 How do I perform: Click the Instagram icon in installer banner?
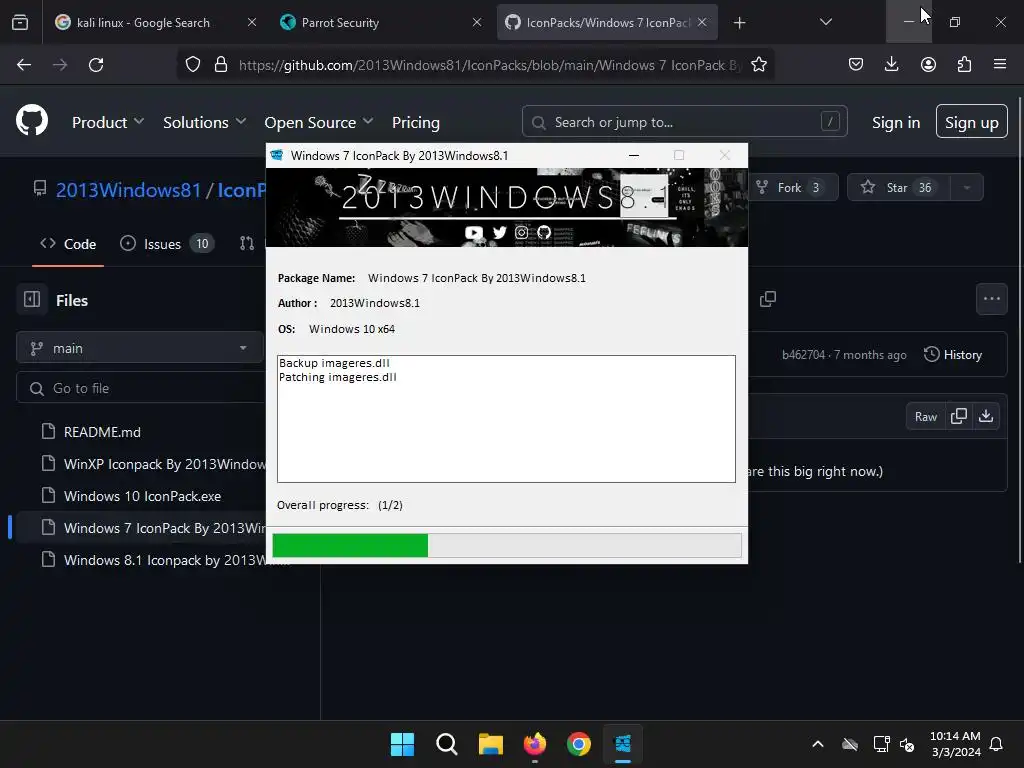[521, 232]
